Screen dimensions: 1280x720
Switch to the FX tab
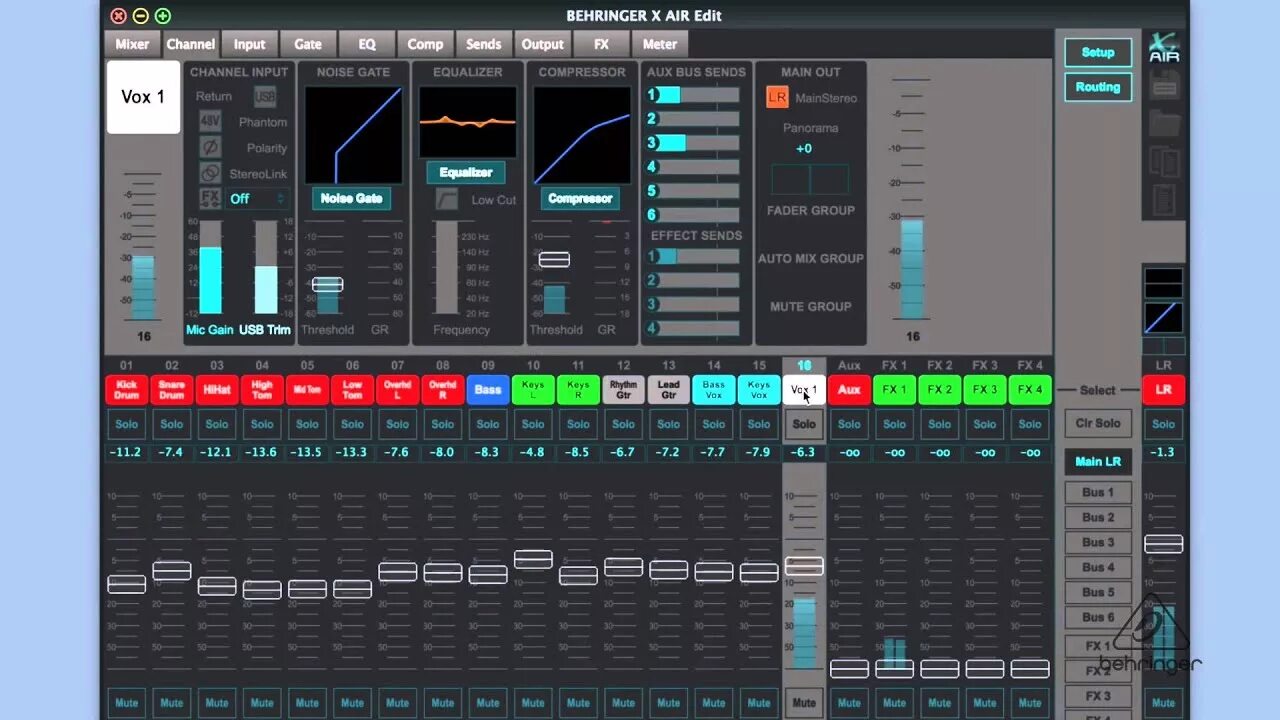[x=601, y=44]
